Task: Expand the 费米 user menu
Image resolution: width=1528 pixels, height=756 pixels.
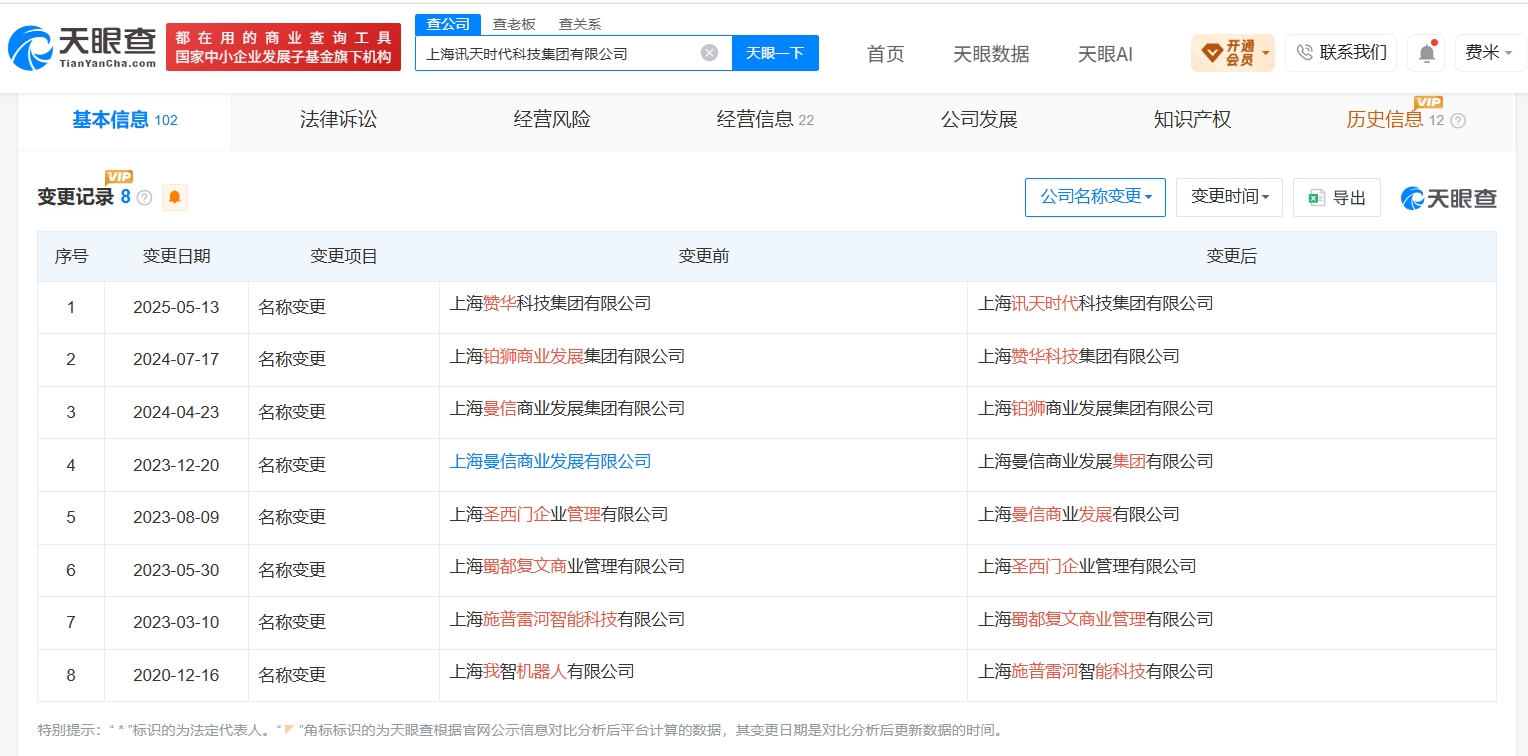Action: tap(1489, 53)
